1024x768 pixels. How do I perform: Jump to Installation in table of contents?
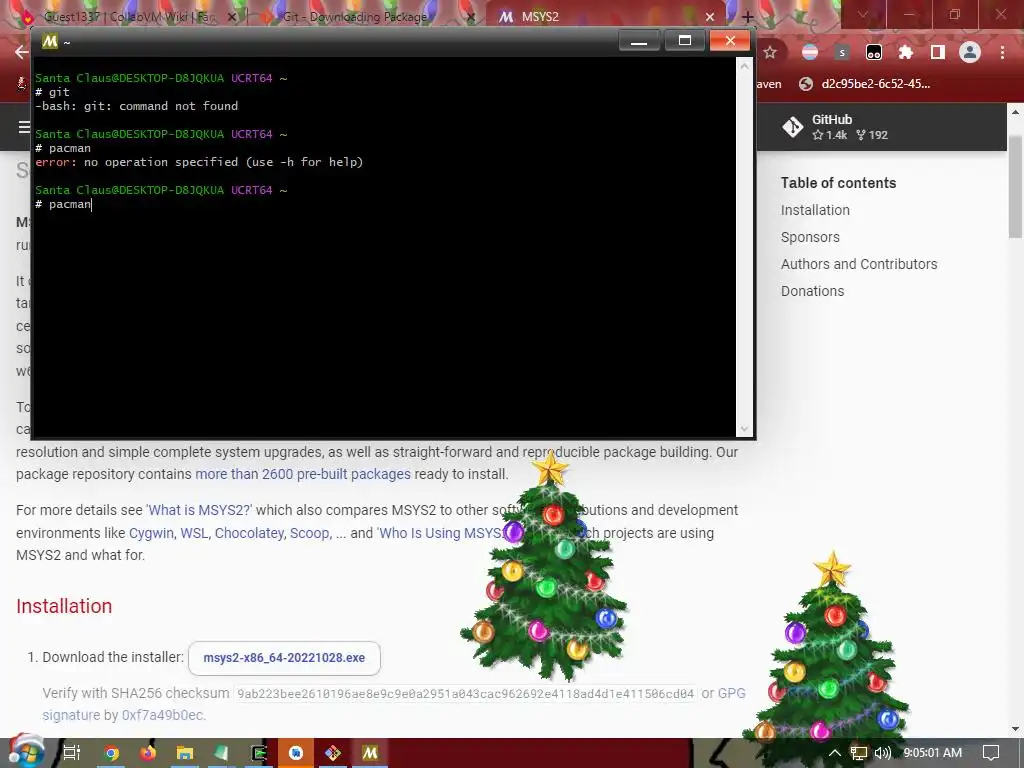[x=815, y=210]
